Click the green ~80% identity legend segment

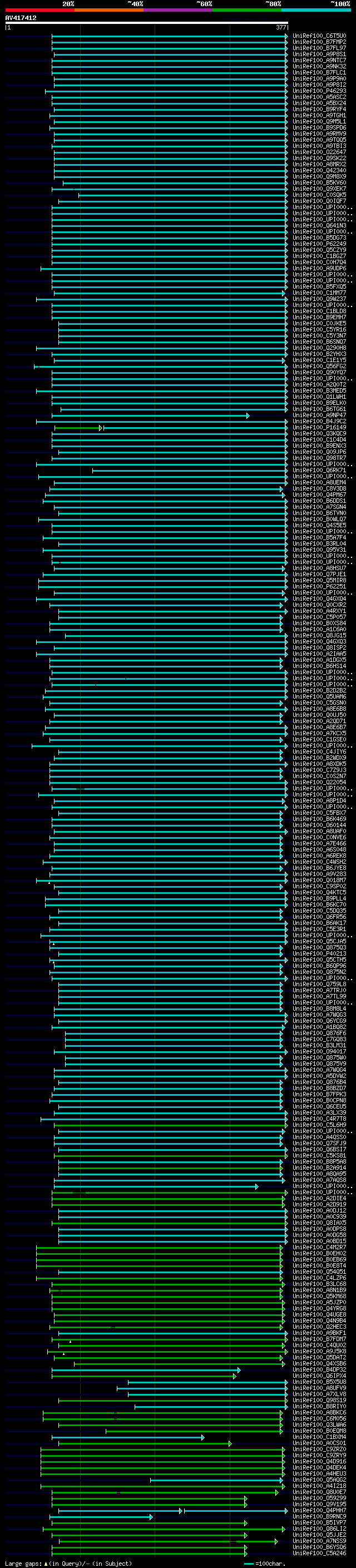[x=247, y=10]
